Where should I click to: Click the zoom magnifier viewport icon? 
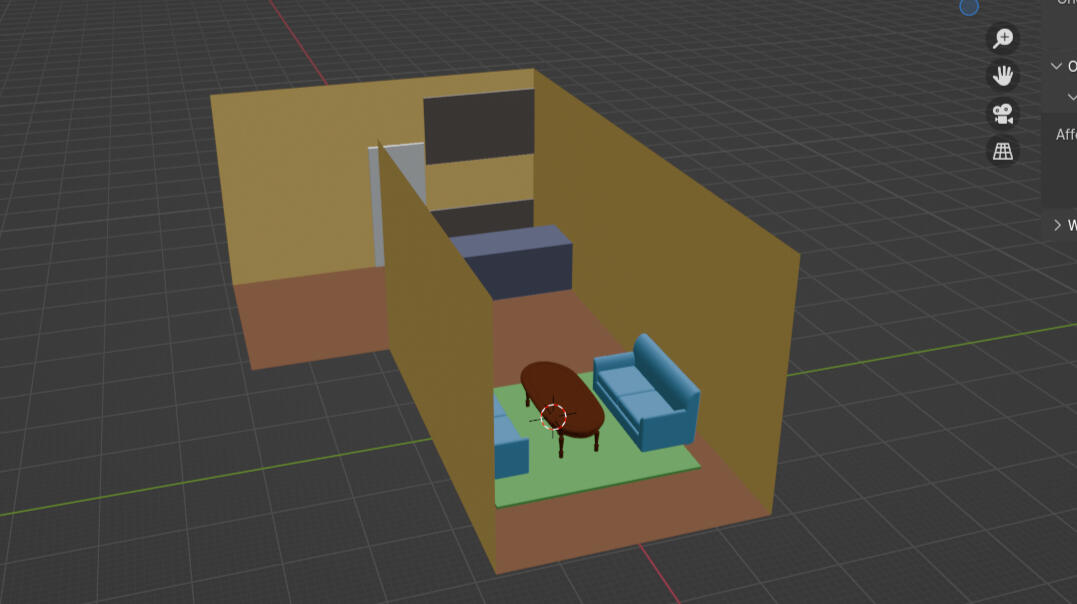pos(1001,39)
